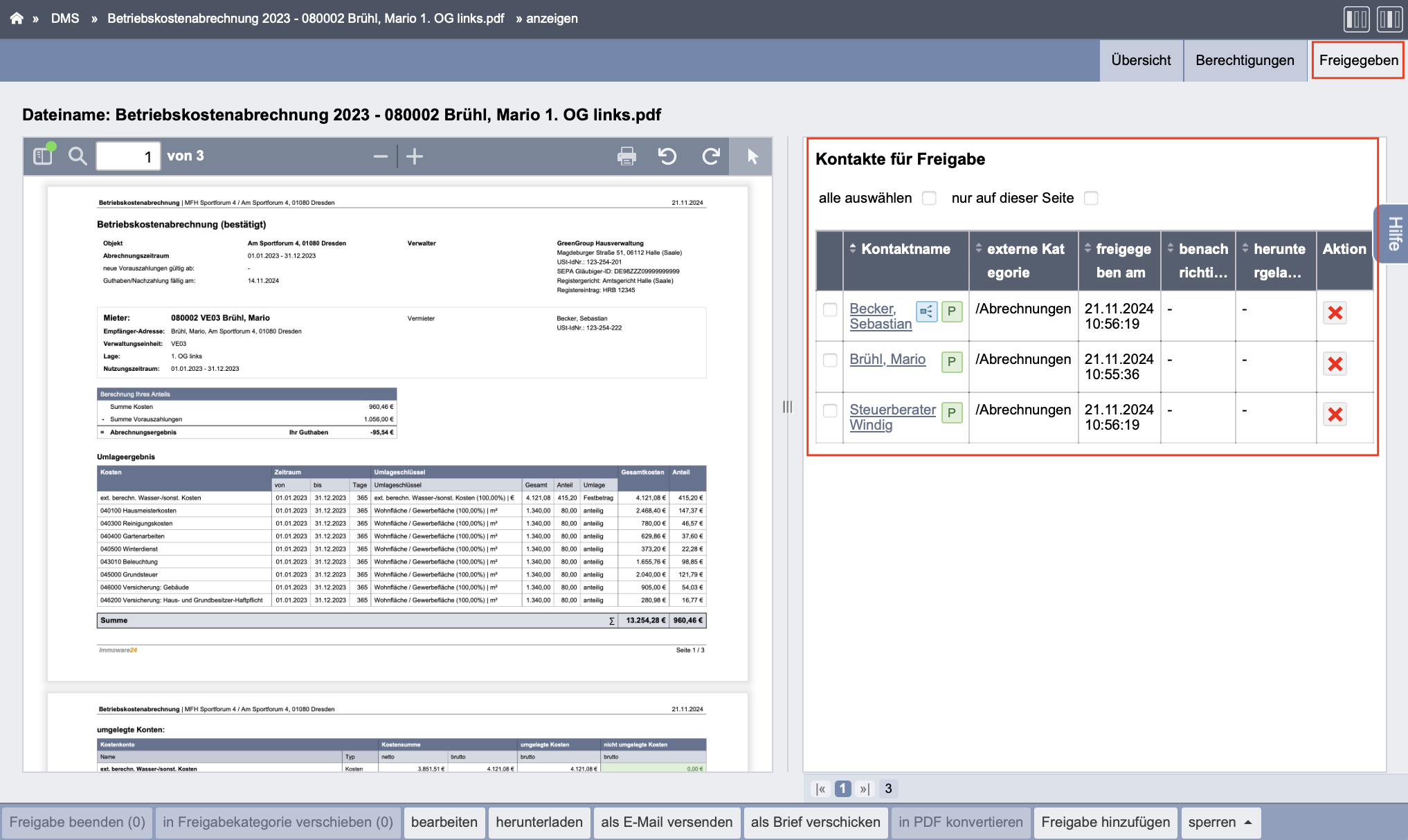Screen dimensions: 1408x840
Task: Go to DMS in breadcrumb
Action: click(x=65, y=19)
